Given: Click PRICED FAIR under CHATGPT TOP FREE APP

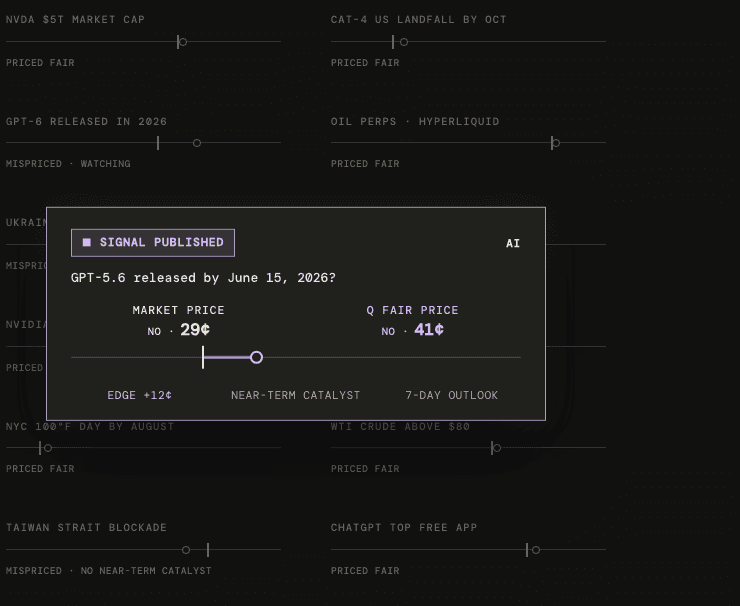Looking at the screenshot, I should (x=365, y=570).
